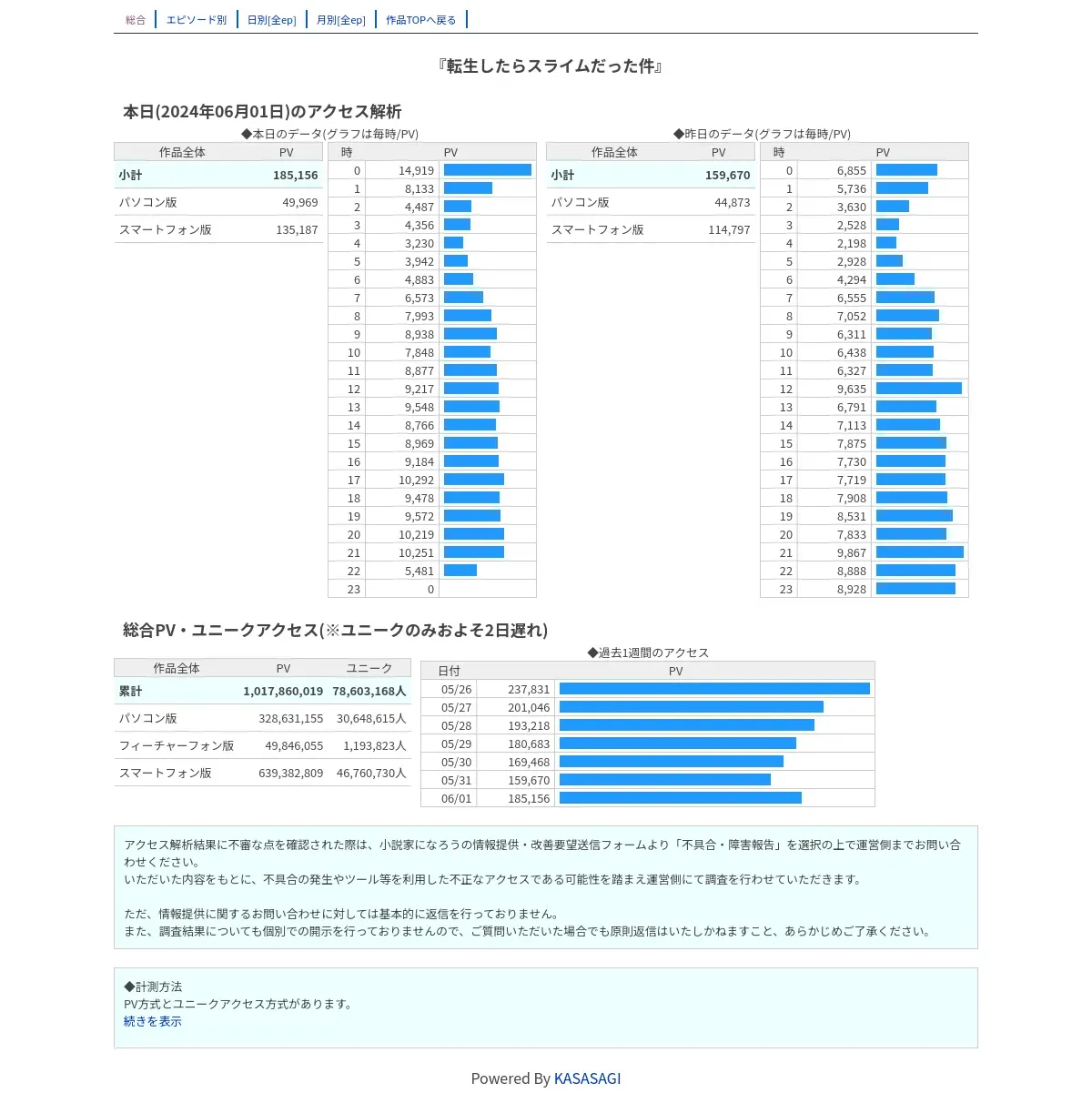1092x1093 pixels.
Task: Click weekly 06/01 value 185,156
Action: [x=529, y=798]
